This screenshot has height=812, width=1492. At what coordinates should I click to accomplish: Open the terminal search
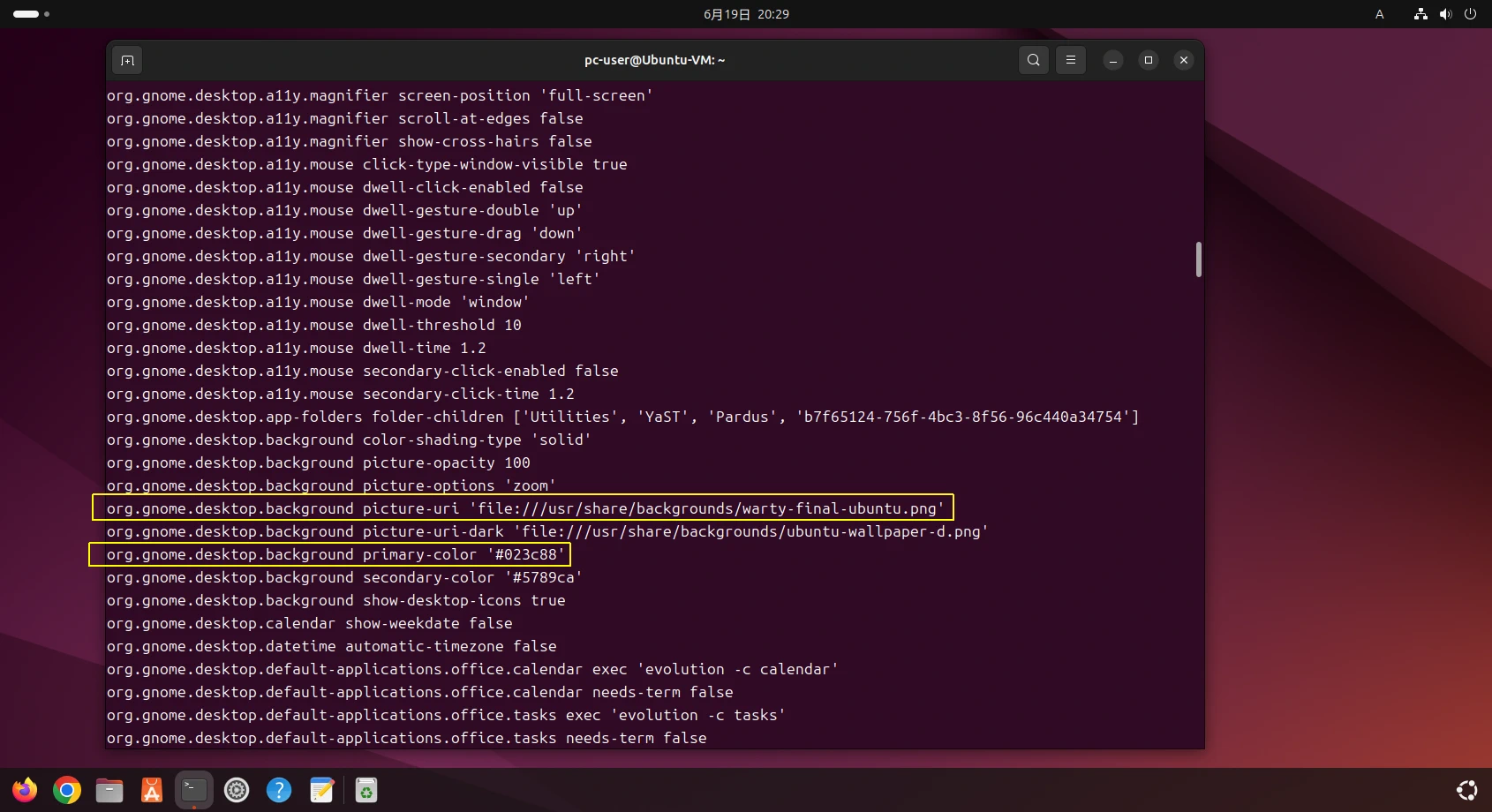click(1034, 60)
